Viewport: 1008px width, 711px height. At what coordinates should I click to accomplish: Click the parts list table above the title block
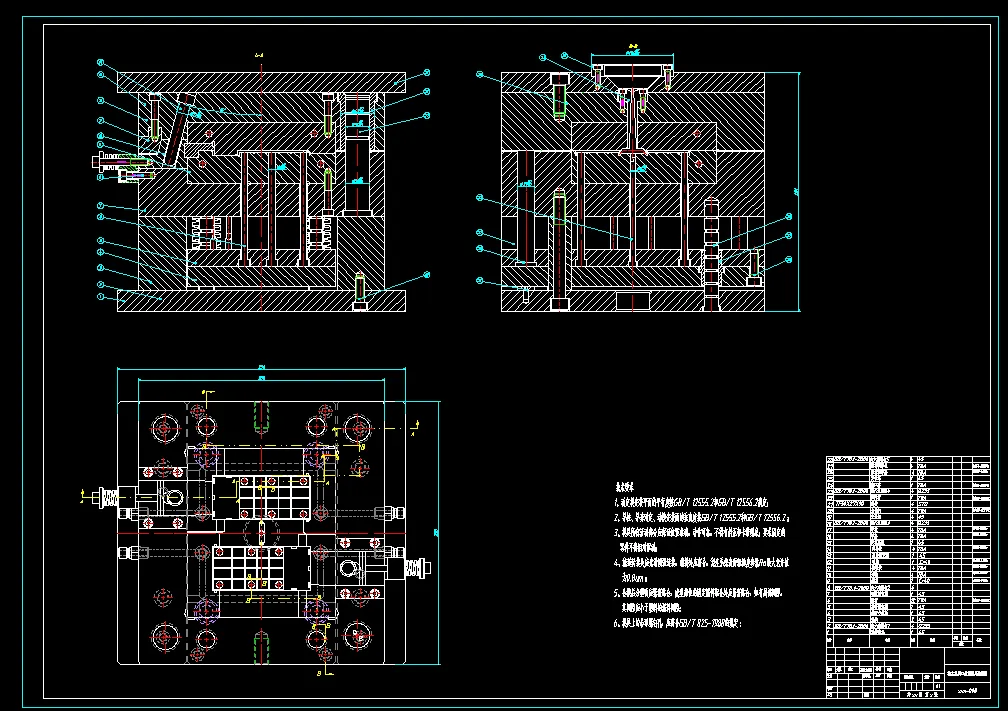click(908, 551)
